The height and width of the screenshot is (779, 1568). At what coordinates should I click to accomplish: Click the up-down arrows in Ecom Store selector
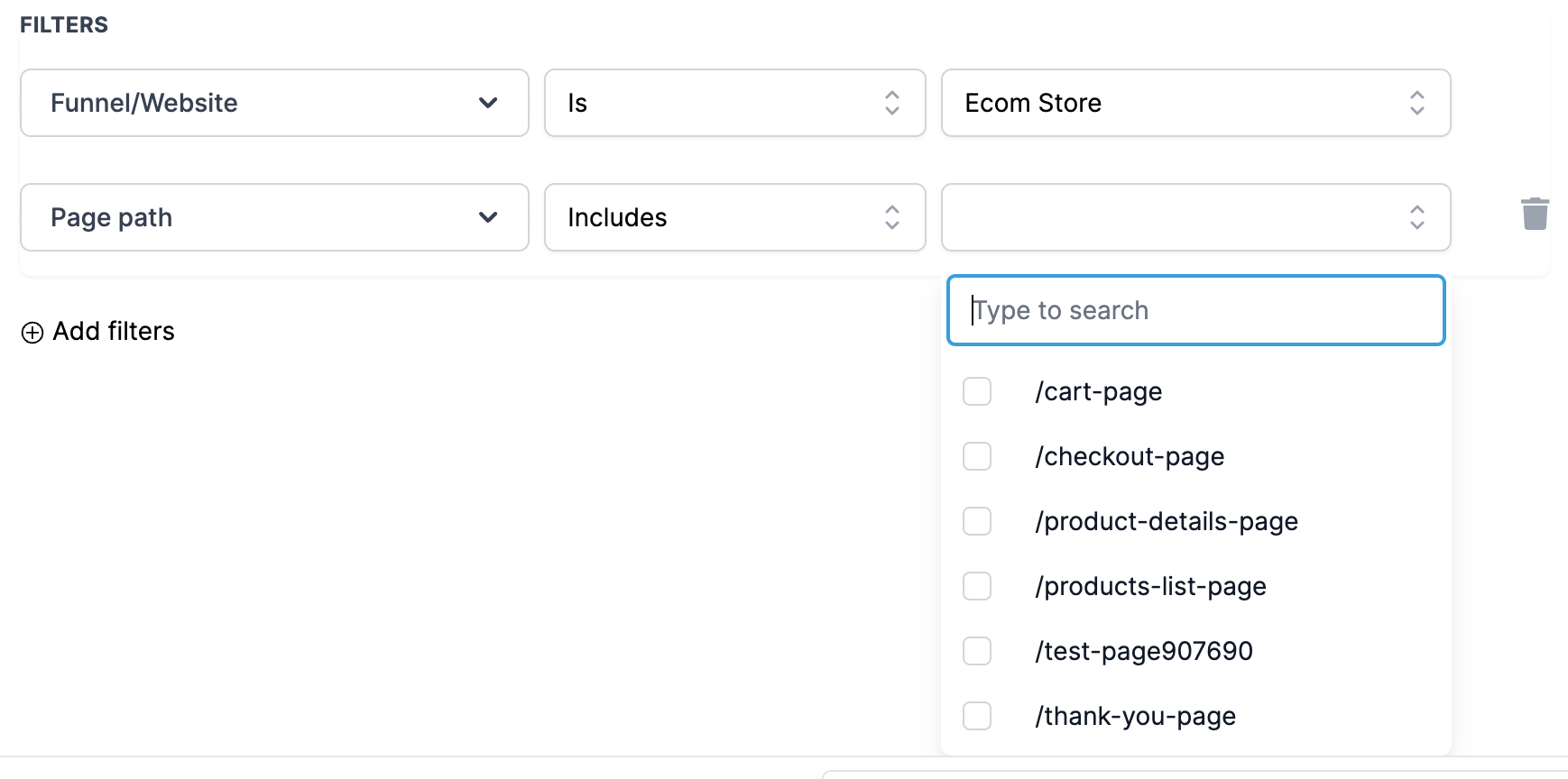click(1416, 103)
